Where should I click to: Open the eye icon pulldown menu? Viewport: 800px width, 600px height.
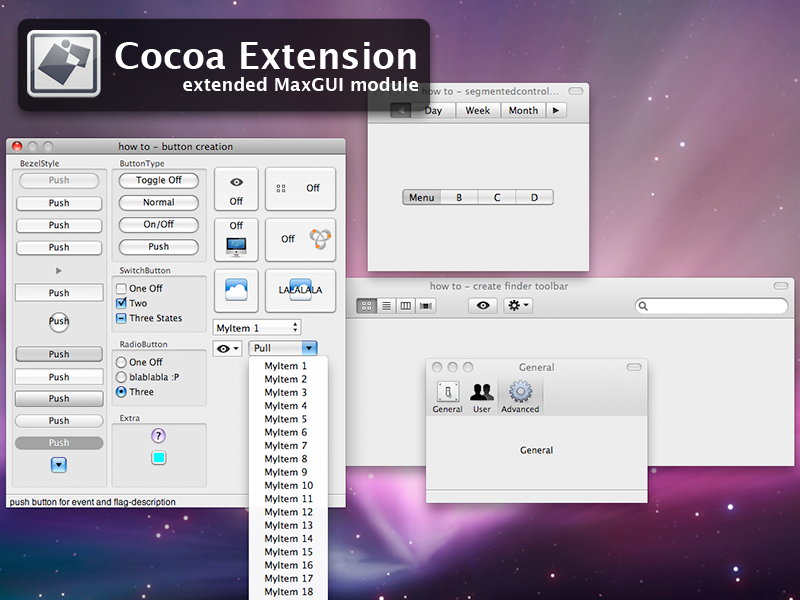pyautogui.click(x=227, y=348)
